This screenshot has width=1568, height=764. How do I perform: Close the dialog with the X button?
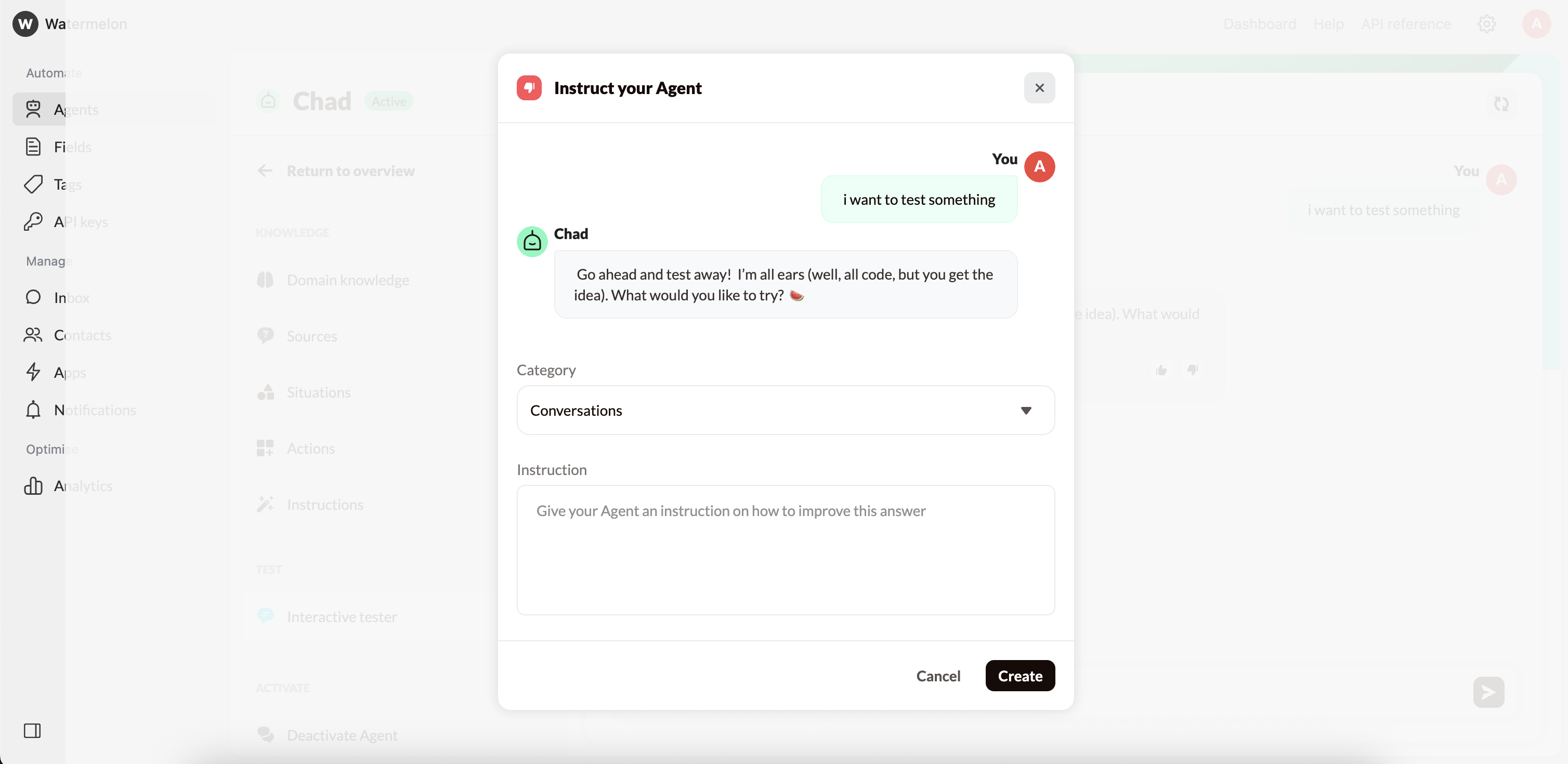click(1039, 88)
